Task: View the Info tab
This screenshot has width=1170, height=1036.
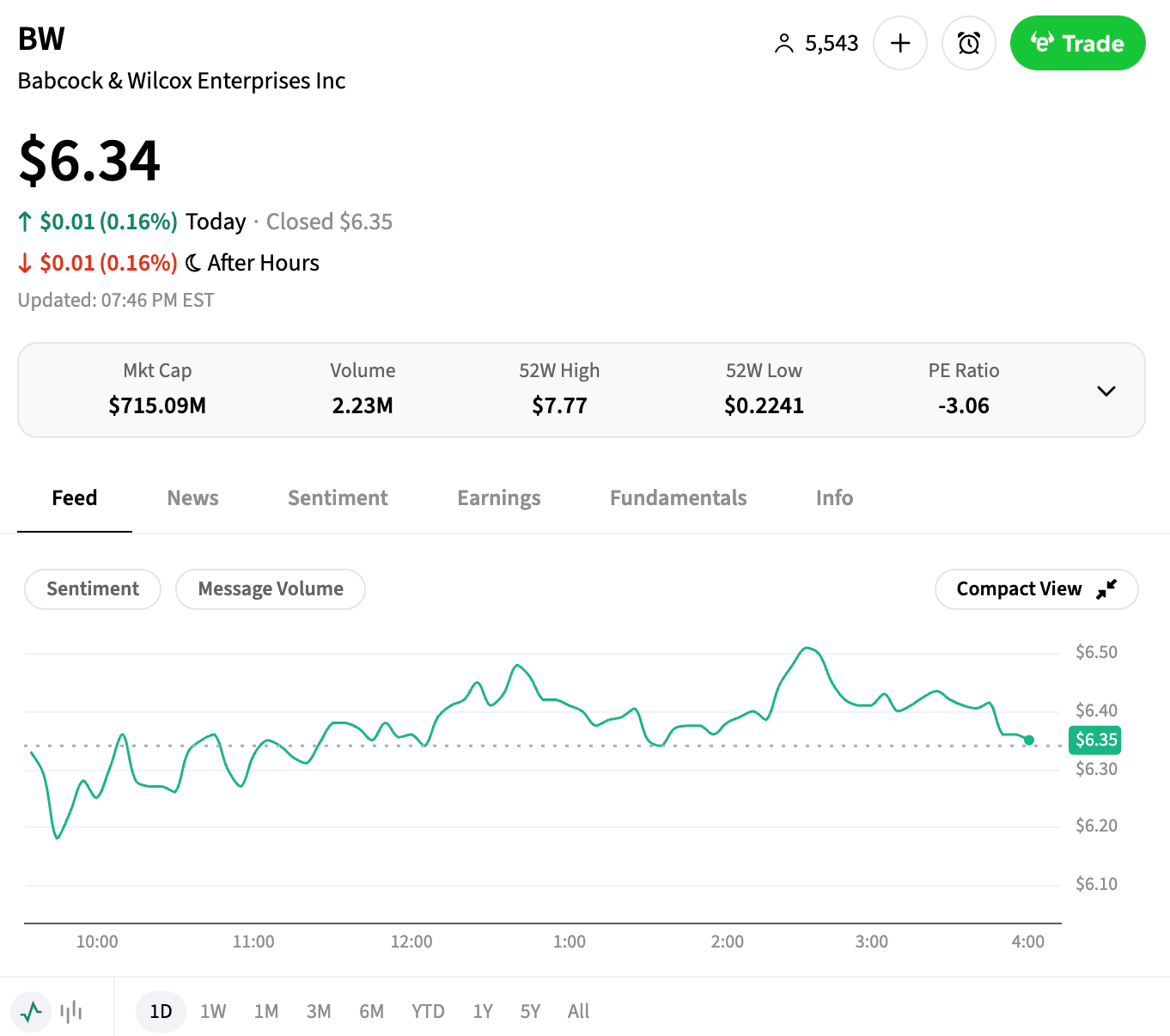Action: coord(834,498)
